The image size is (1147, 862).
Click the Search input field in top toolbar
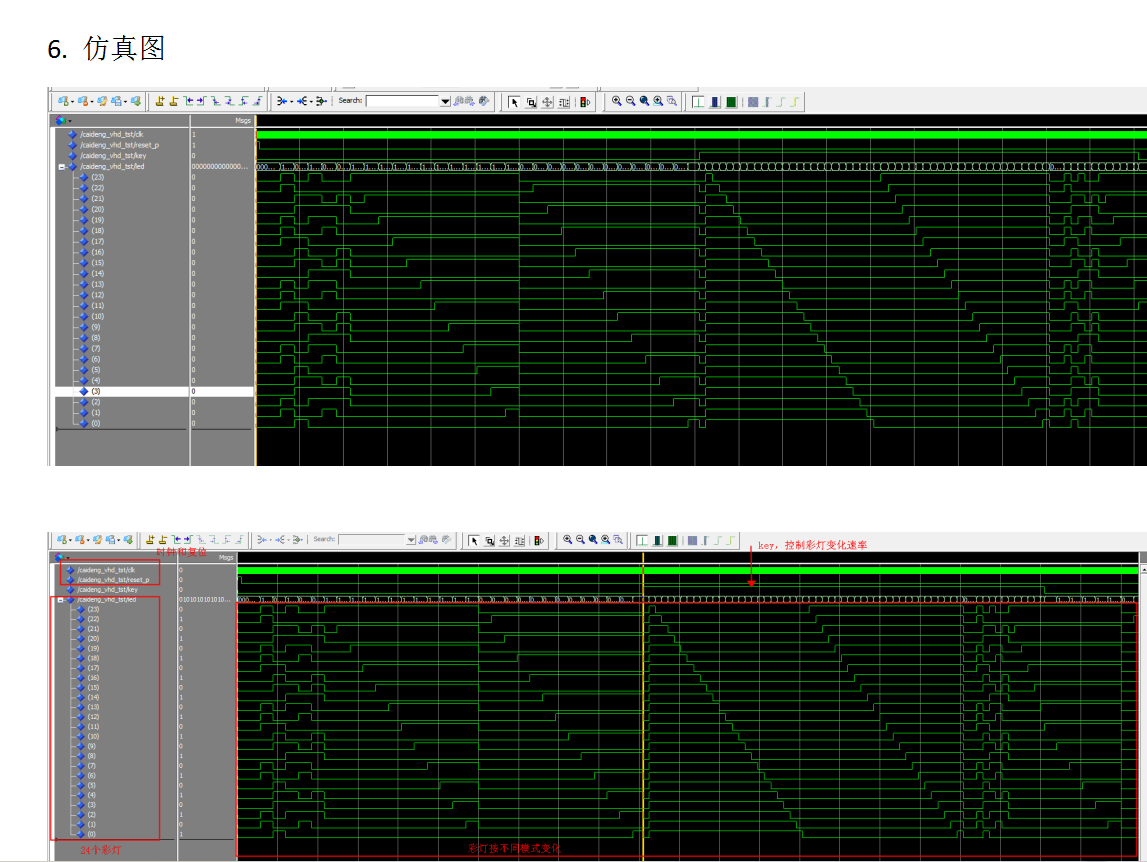point(403,101)
